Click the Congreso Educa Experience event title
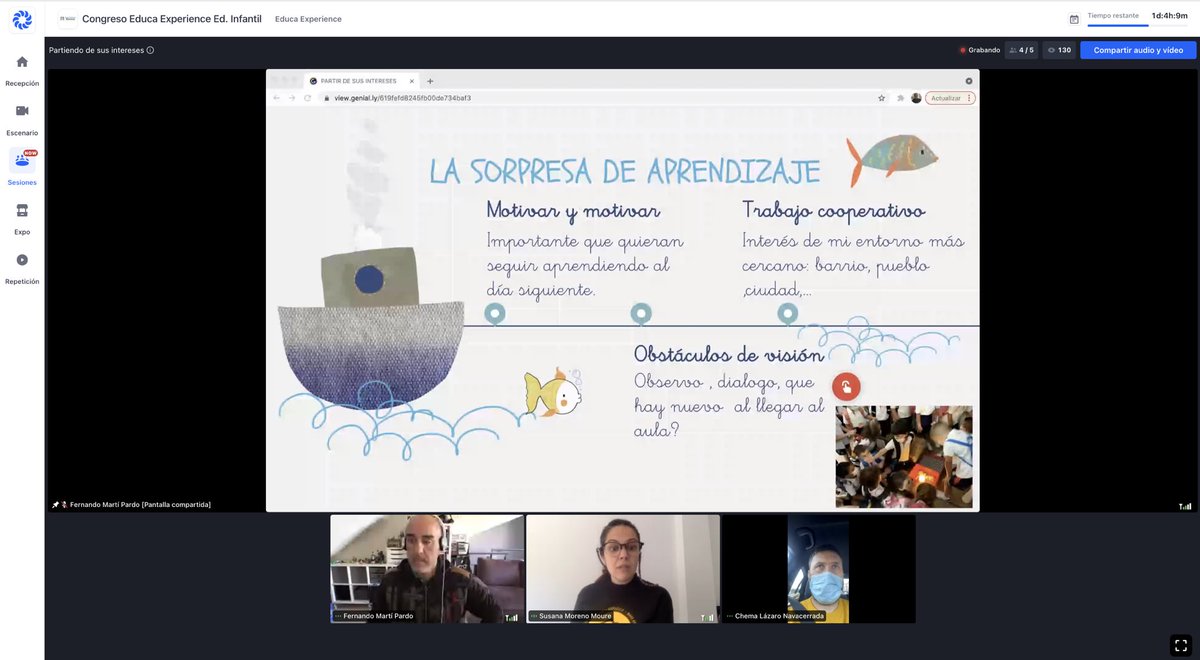 pos(172,19)
